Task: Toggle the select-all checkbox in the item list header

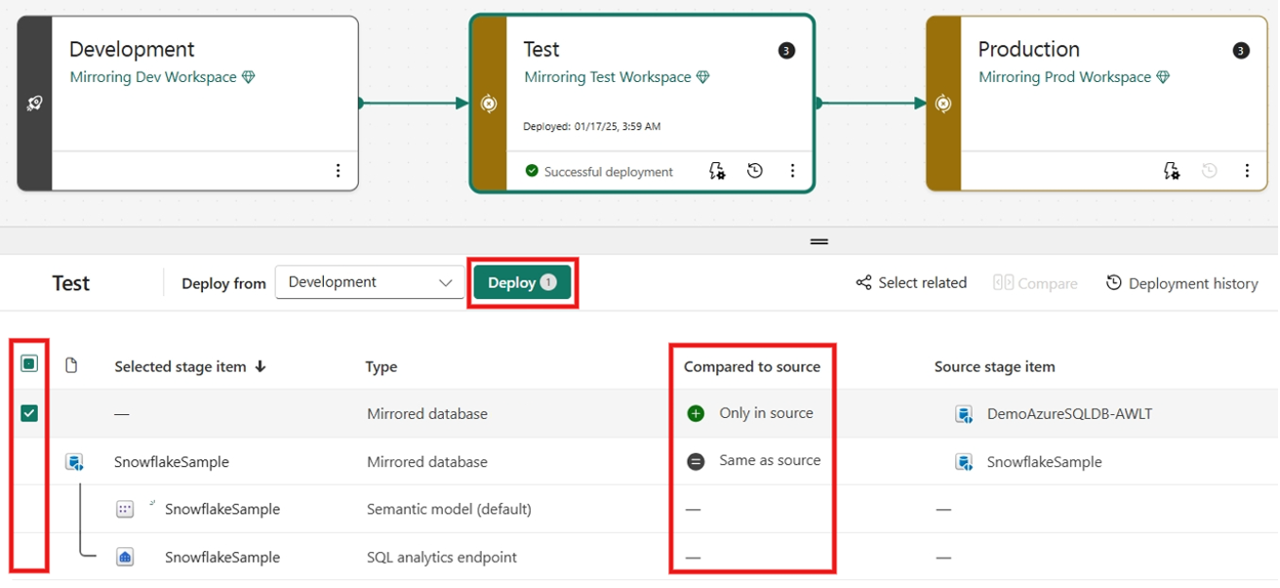Action: click(x=29, y=364)
